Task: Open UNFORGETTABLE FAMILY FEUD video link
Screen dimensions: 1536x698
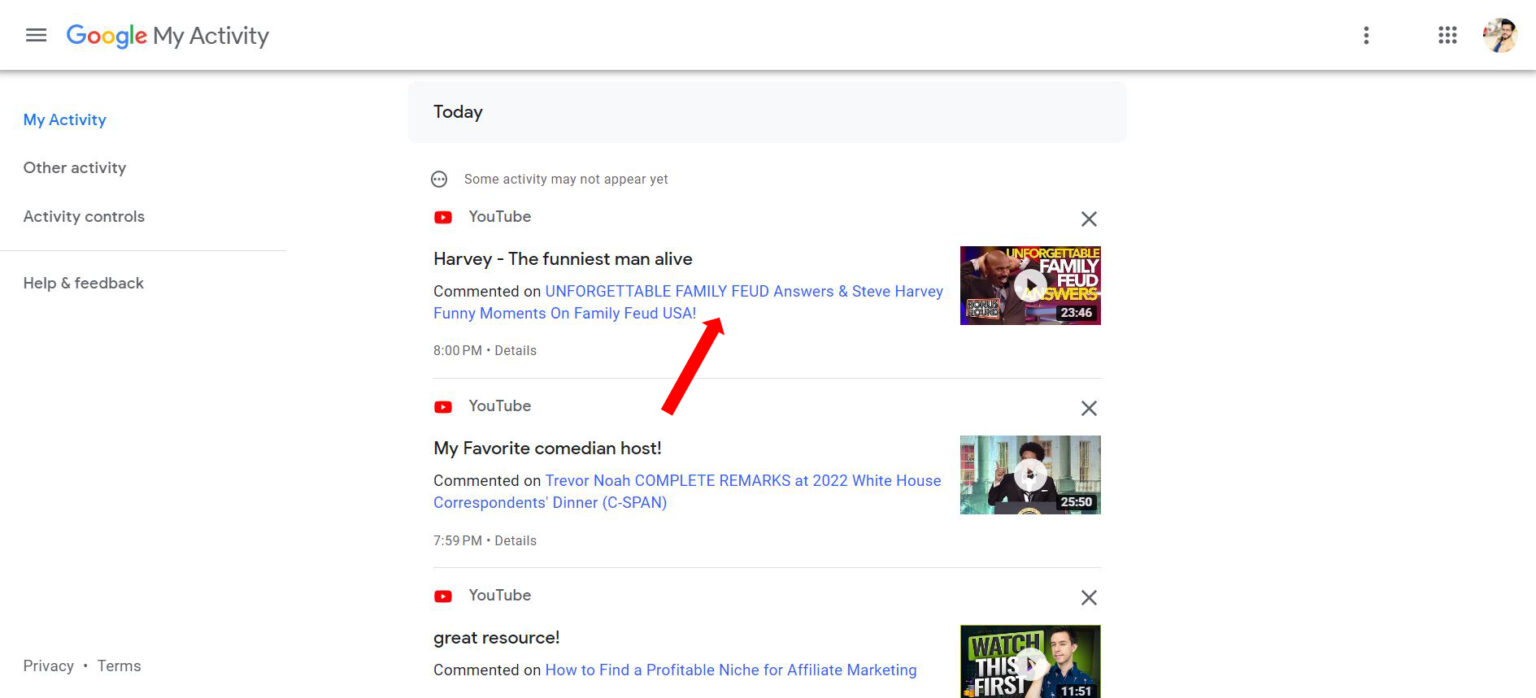Action: click(x=688, y=302)
